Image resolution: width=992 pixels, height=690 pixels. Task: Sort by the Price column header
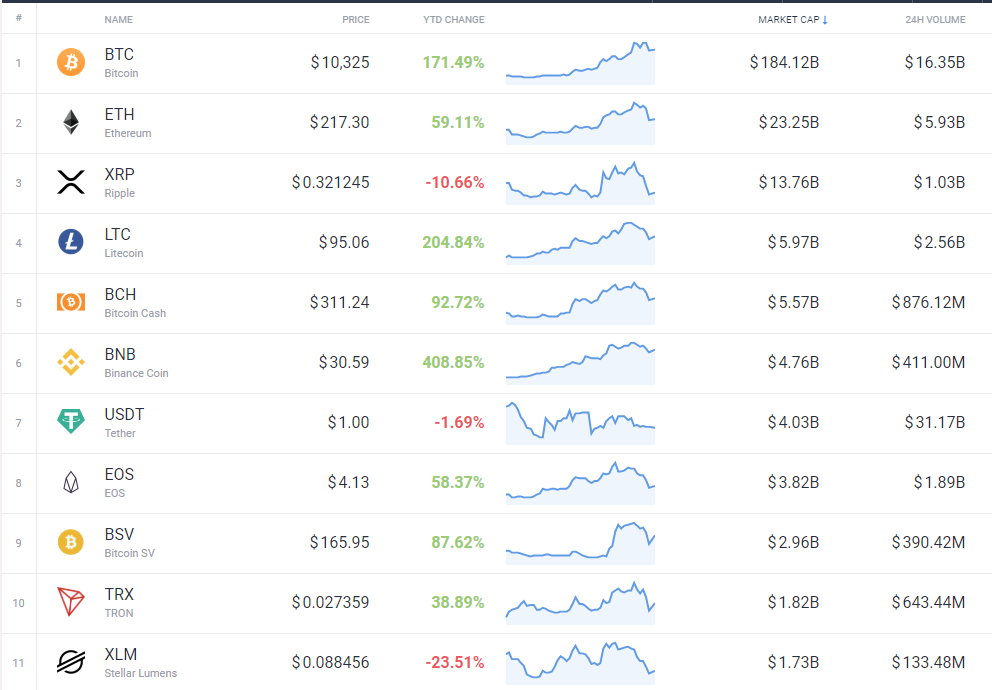click(356, 20)
